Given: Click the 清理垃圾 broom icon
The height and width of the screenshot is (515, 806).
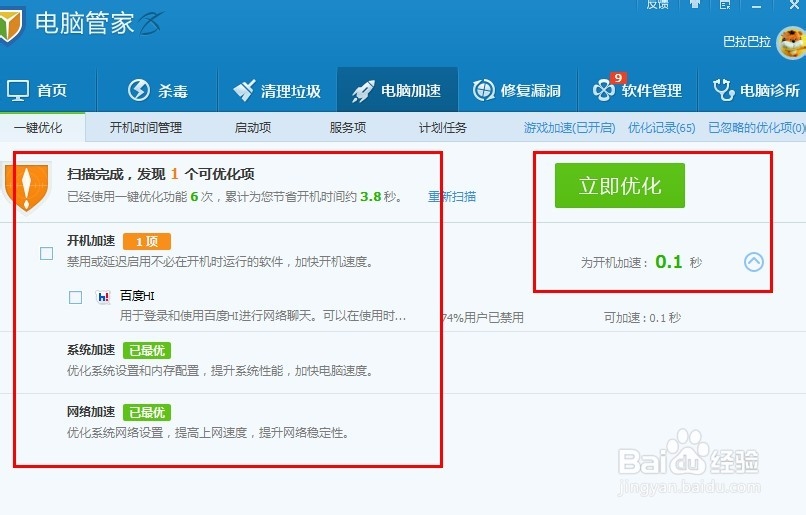Looking at the screenshot, I should (x=244, y=90).
